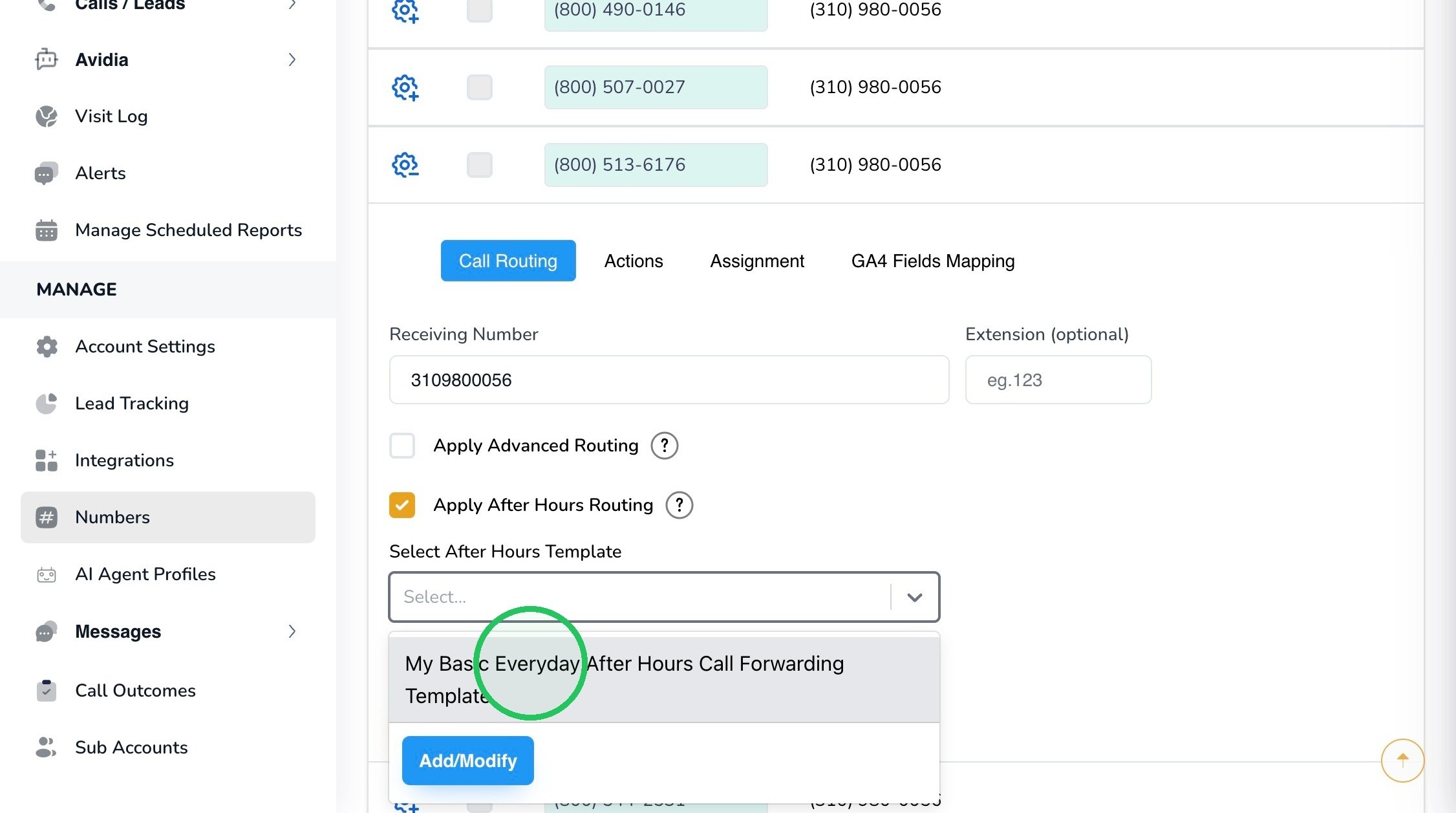This screenshot has height=813, width=1456.
Task: Switch to the Actions tab
Action: (x=634, y=261)
